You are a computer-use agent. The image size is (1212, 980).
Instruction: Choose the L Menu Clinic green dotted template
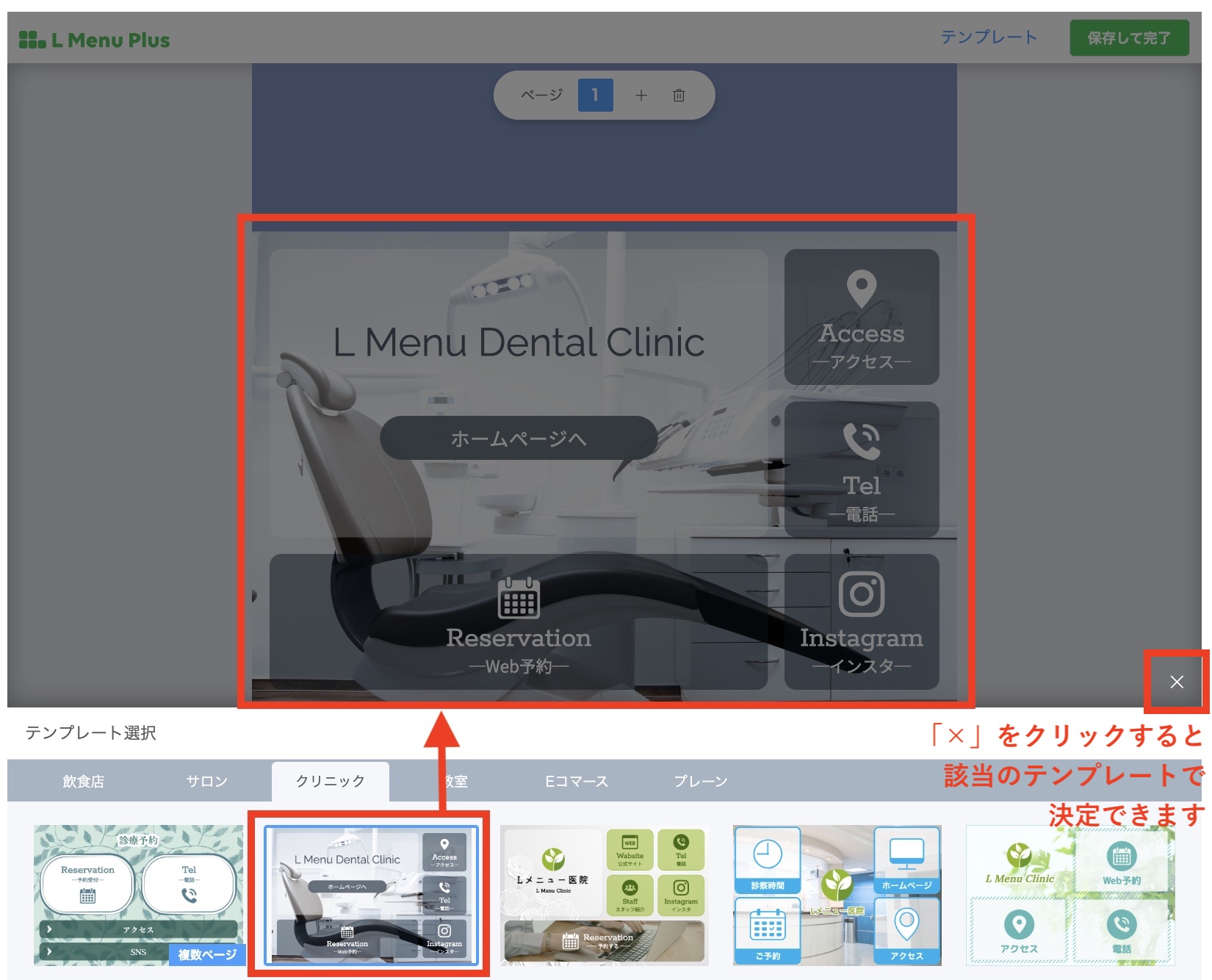(x=1070, y=895)
